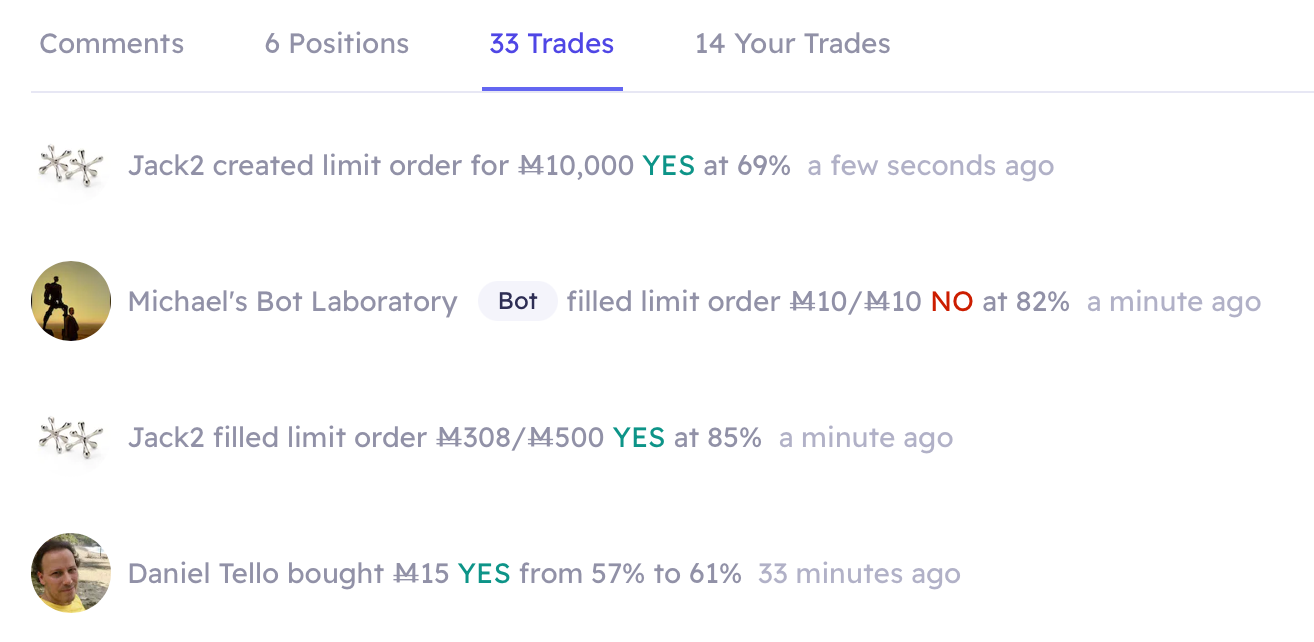Click the green YES text on the Ṁ10,000 limit order

click(x=669, y=165)
